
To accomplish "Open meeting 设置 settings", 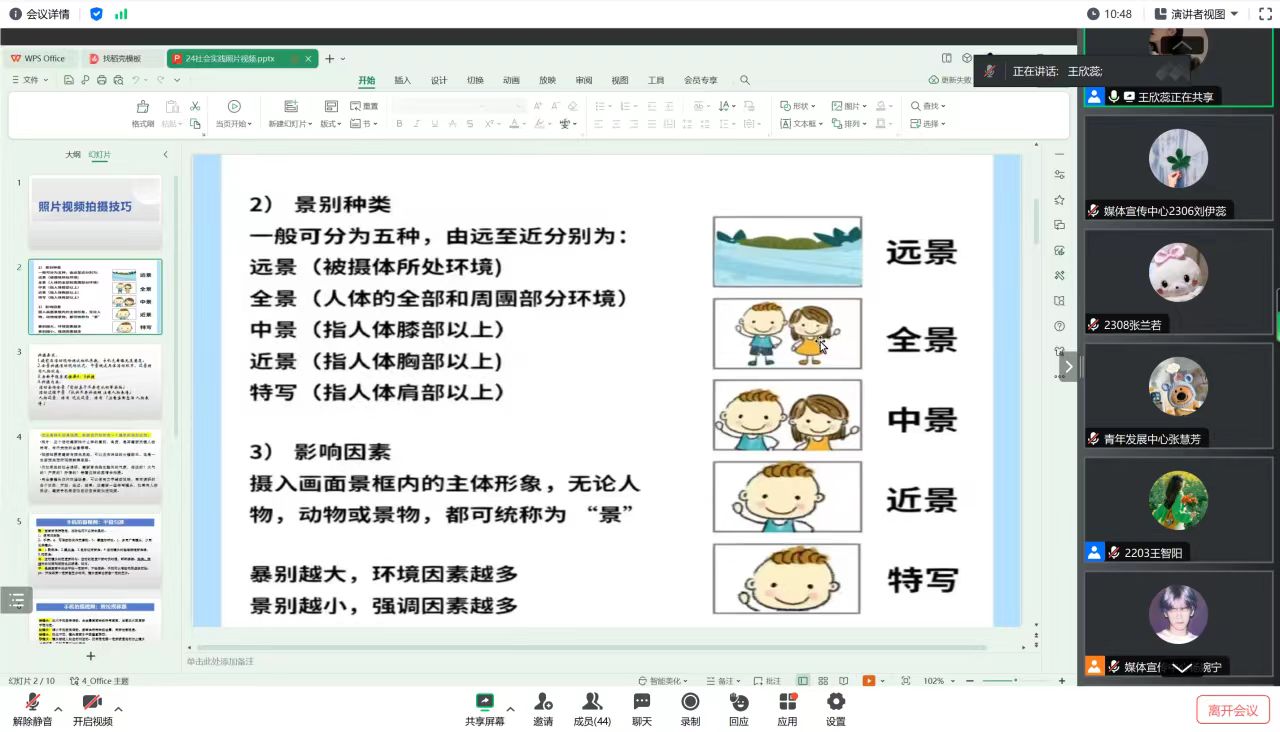I will [x=836, y=709].
